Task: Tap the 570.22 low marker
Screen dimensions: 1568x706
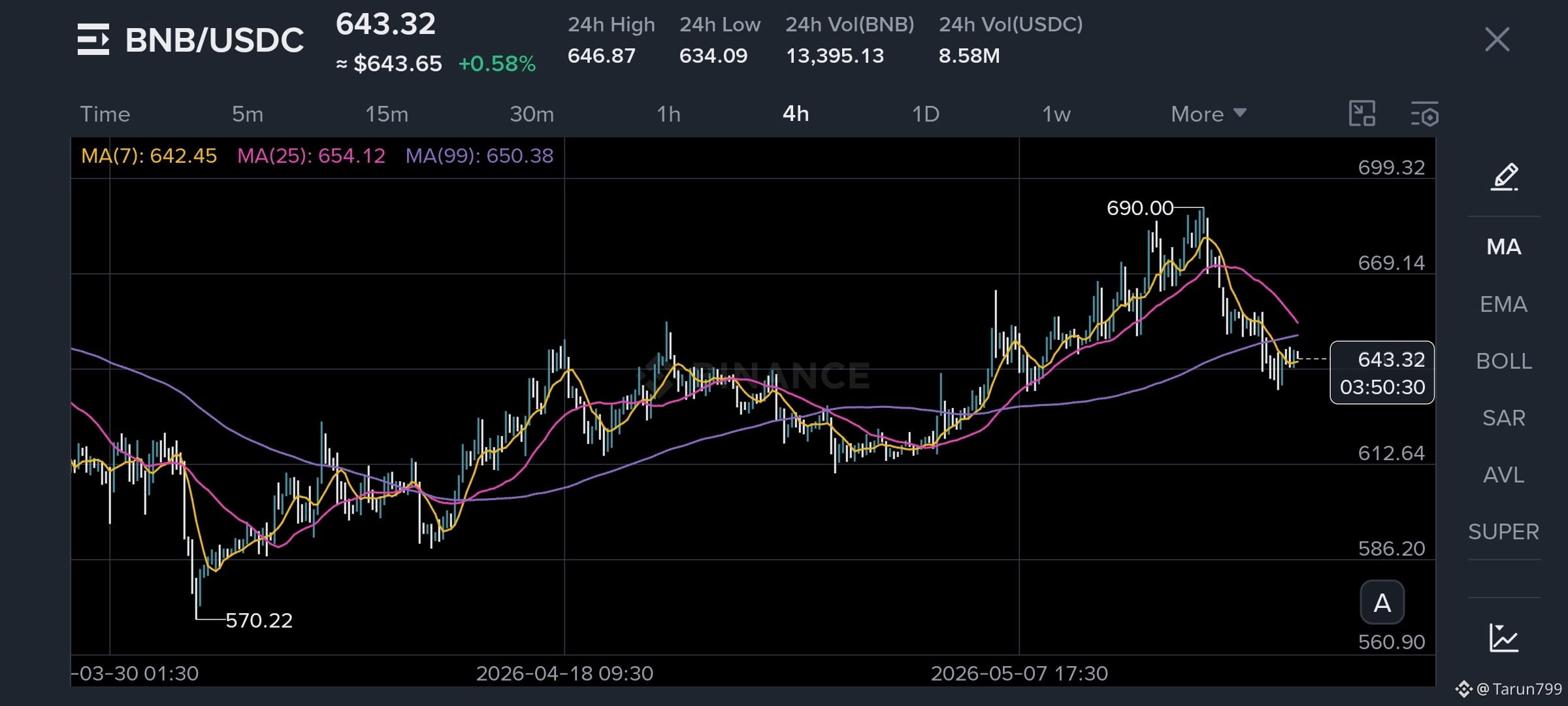Action: 259,620
